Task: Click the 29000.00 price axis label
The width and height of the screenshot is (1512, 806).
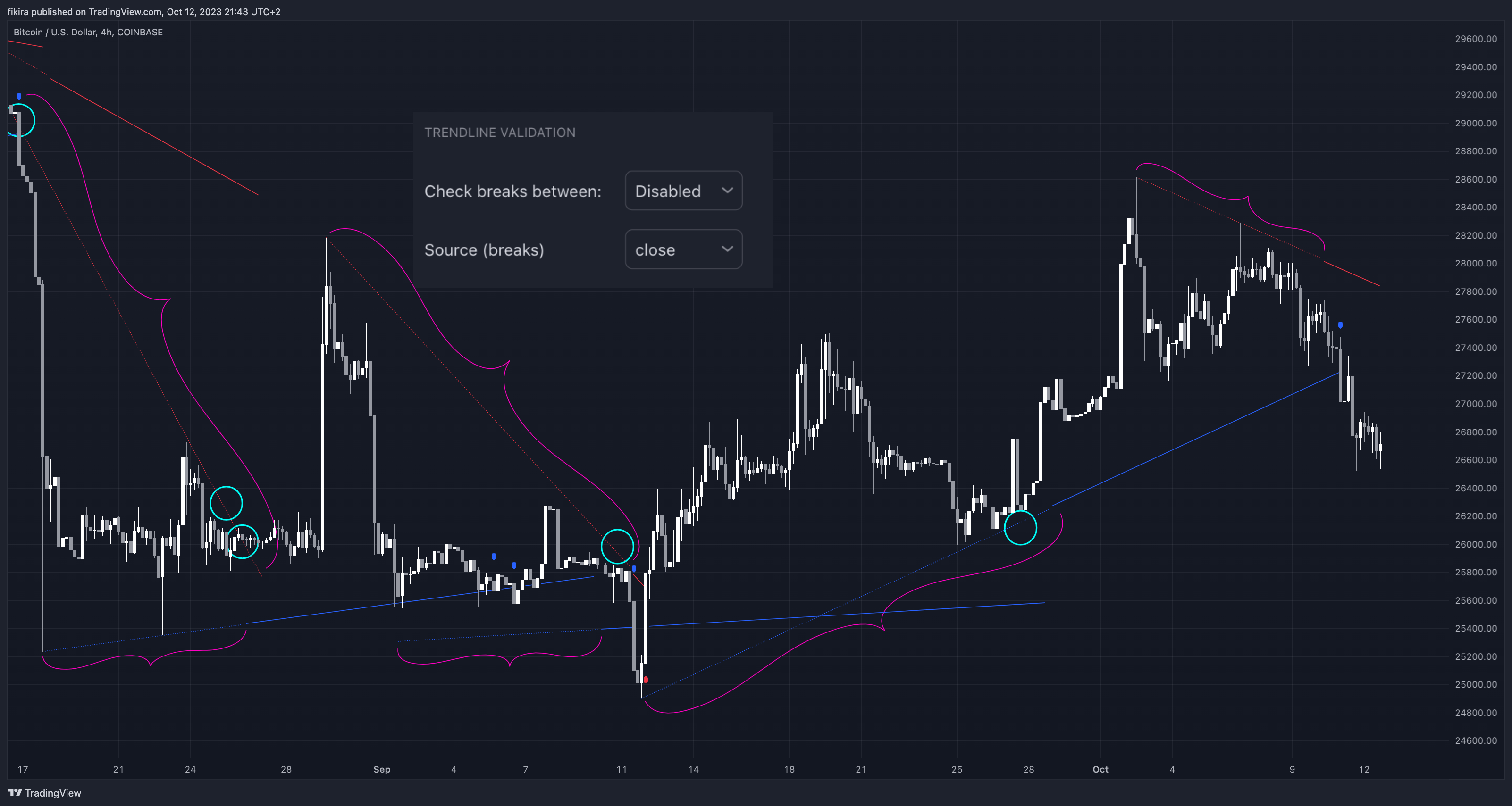Action: tap(1476, 123)
